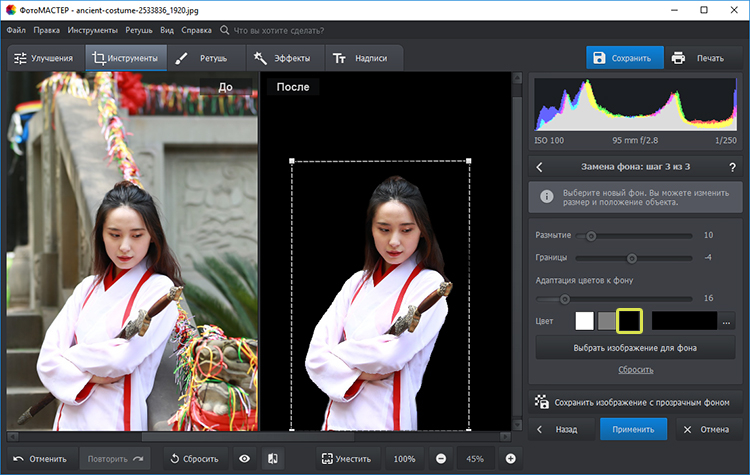
Task: Zoom in with the plus icon
Action: pyautogui.click(x=510, y=459)
